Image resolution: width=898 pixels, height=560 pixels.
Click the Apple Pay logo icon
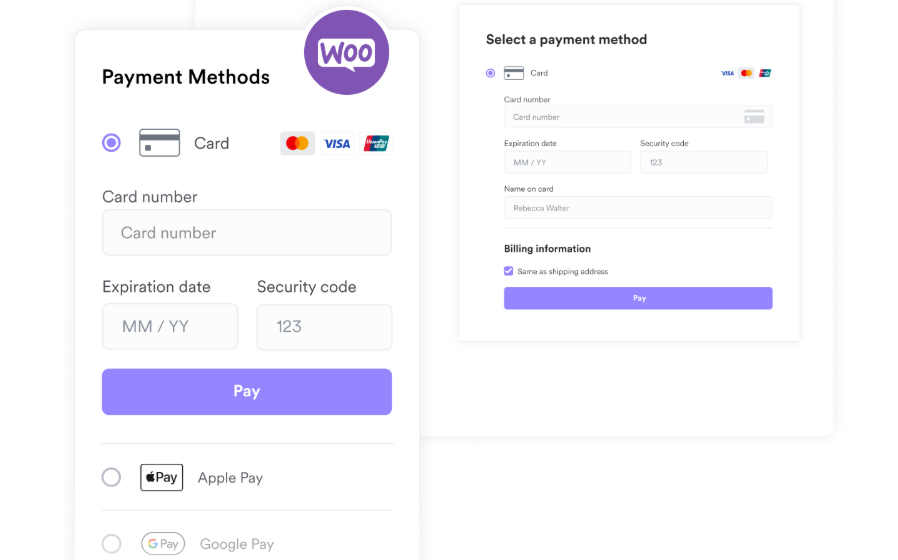[161, 477]
